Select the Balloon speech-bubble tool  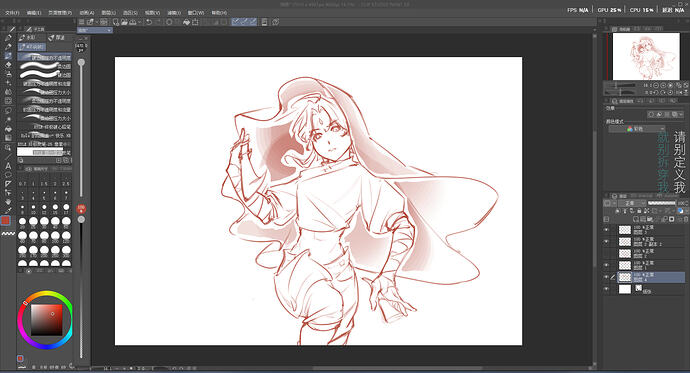point(8,175)
